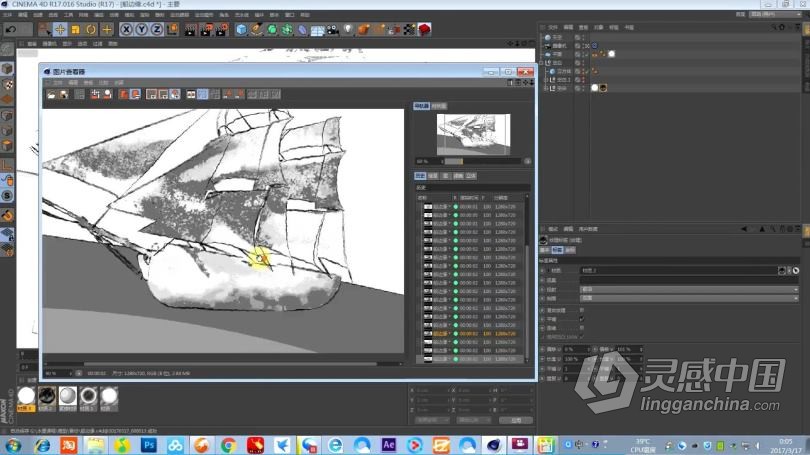Select the first render in history list

tap(470, 207)
